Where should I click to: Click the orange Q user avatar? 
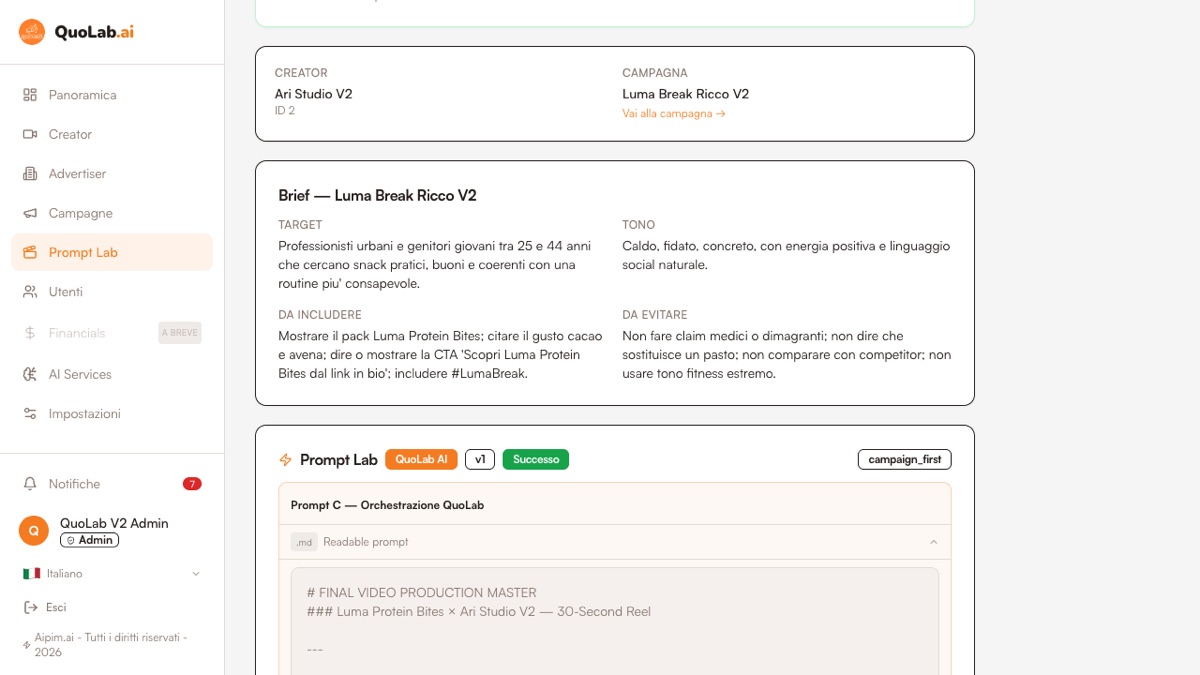click(x=34, y=531)
